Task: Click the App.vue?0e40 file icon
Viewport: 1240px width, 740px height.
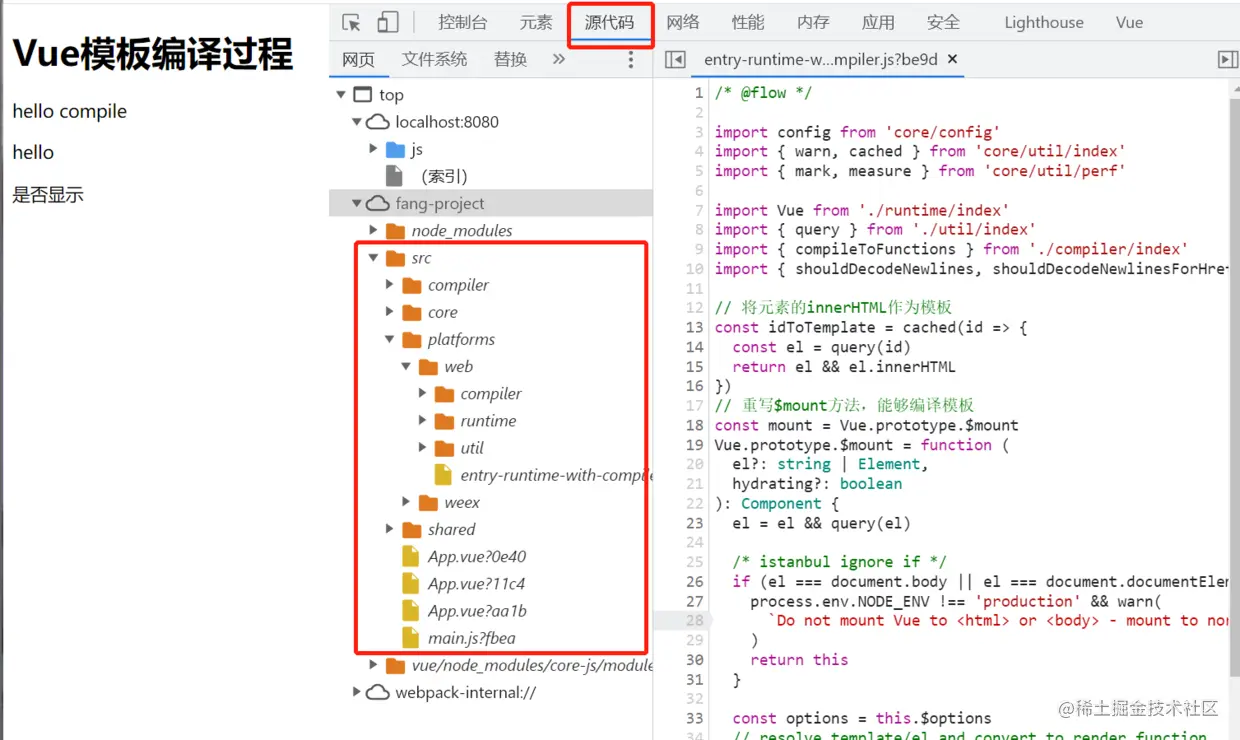Action: [410, 556]
